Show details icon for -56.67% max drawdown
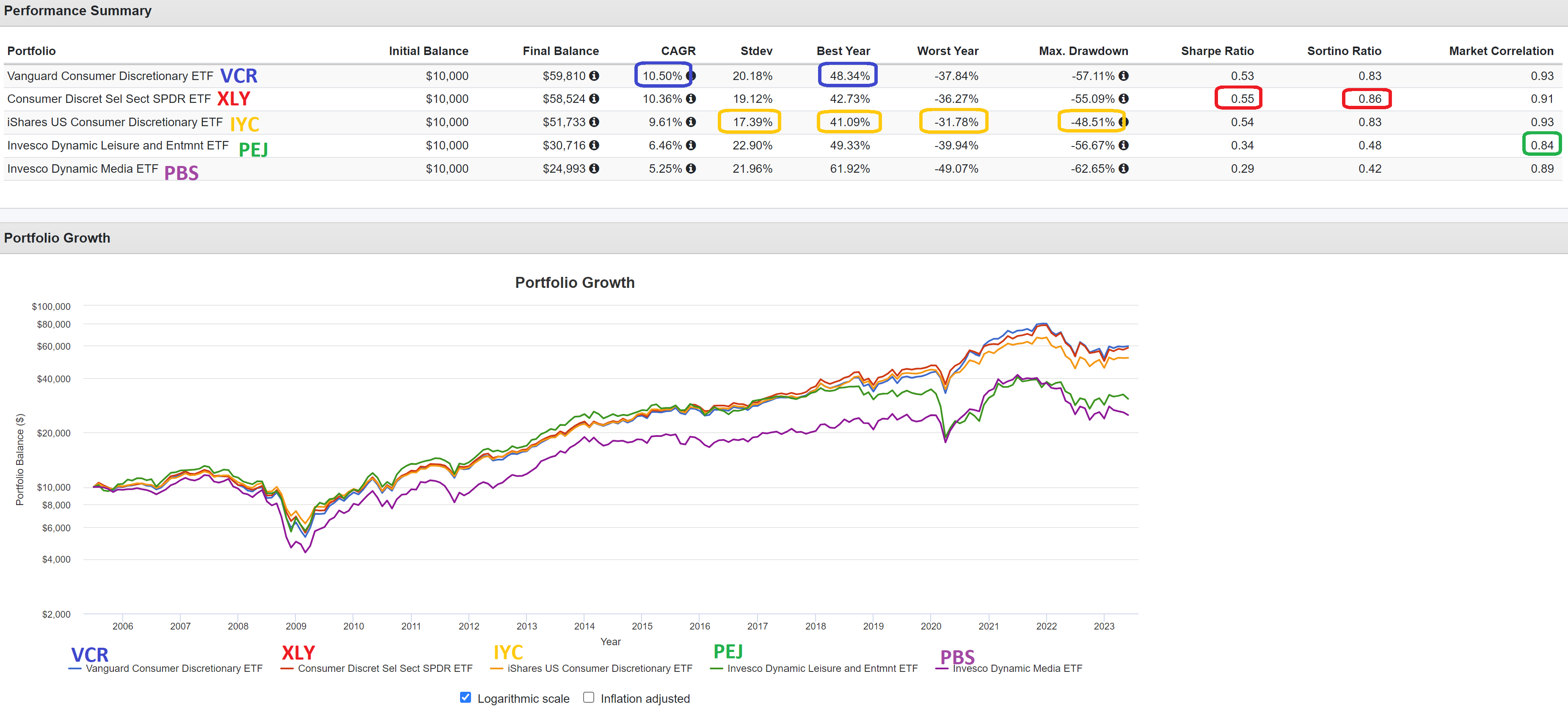 coord(1124,145)
